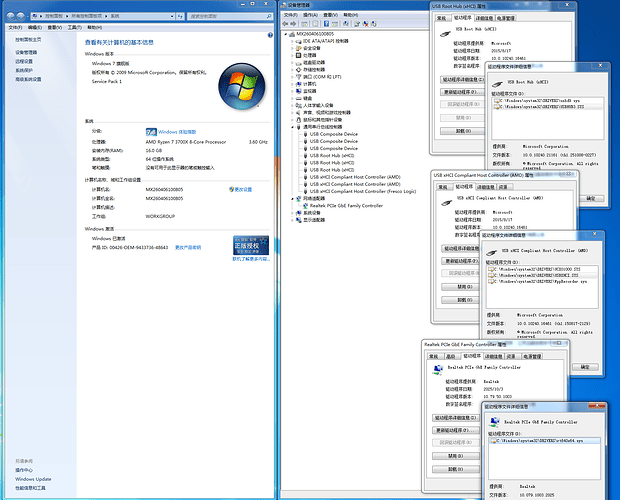Click the 处理器 category icon
This screenshot has width=620, height=500.
point(299,55)
